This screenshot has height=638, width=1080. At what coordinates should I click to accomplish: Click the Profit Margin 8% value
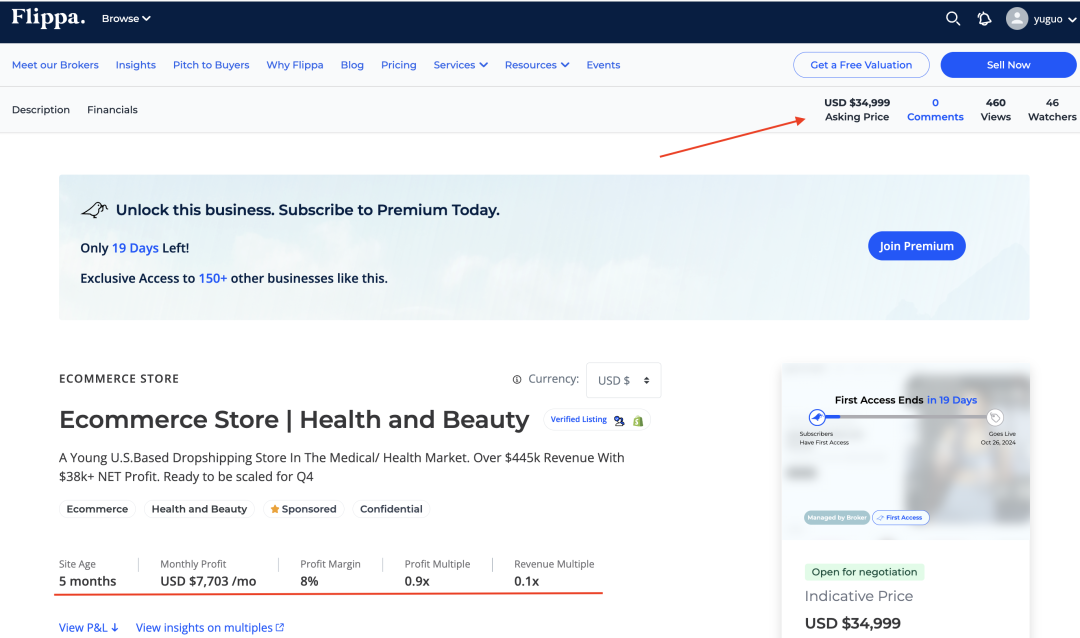[x=309, y=581]
